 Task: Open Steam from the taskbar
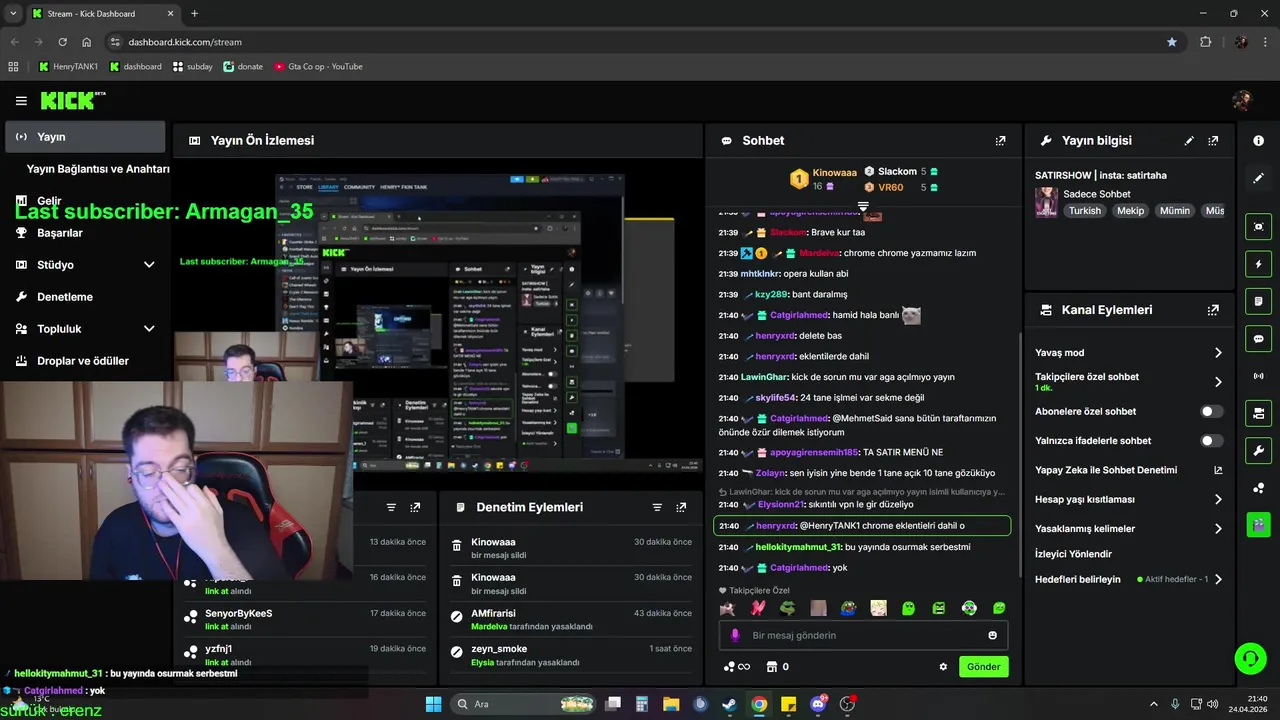pos(729,704)
